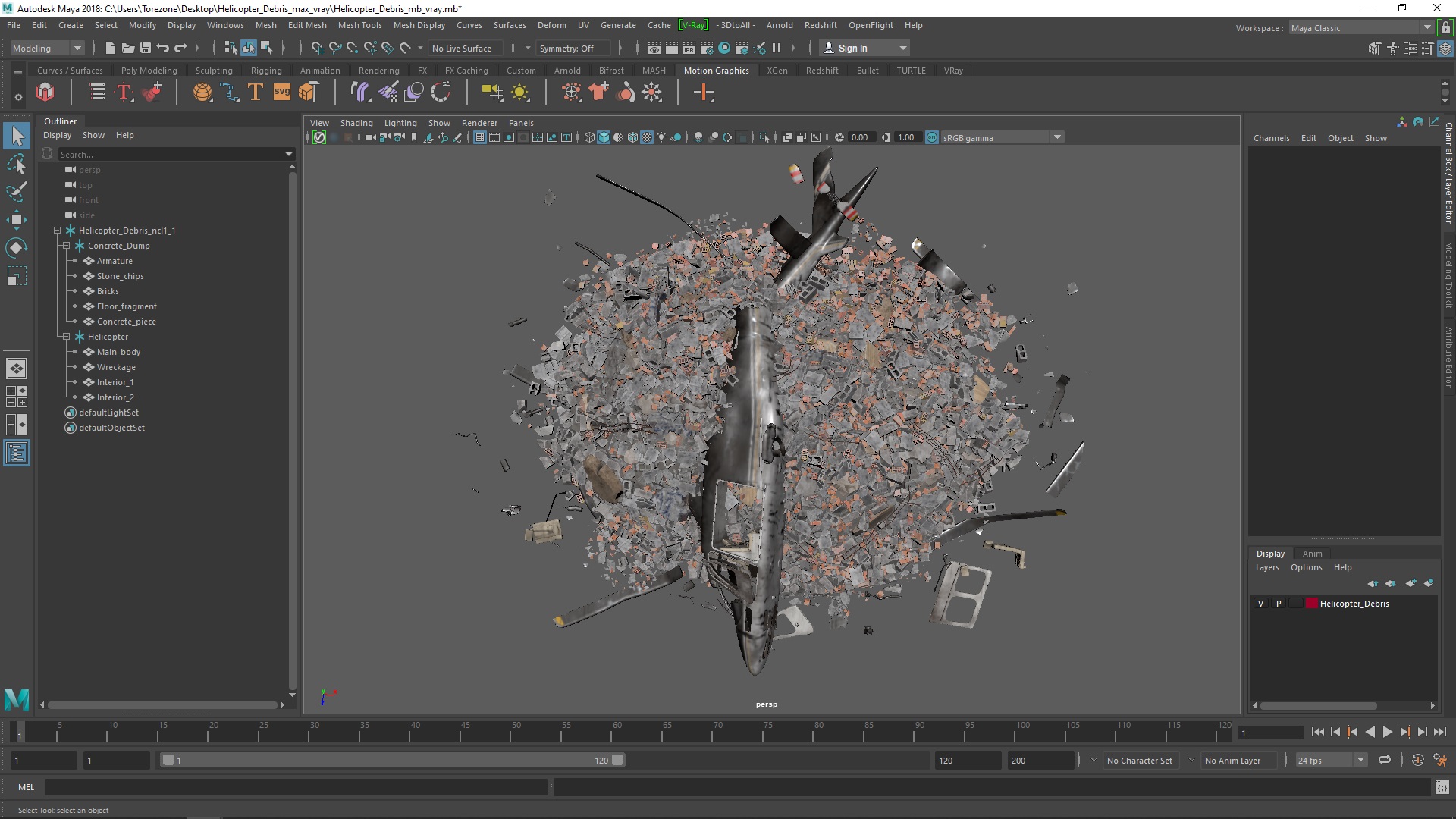The image size is (1456, 819).
Task: Click the Outliner layout button in toolbox
Action: (17, 453)
